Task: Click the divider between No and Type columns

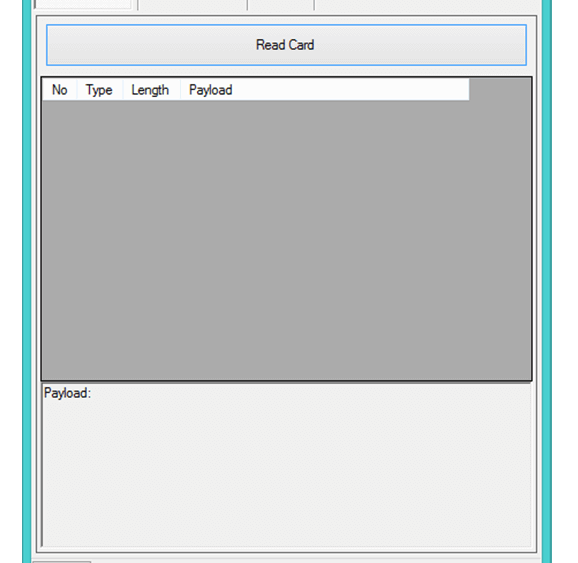Action: [77, 90]
